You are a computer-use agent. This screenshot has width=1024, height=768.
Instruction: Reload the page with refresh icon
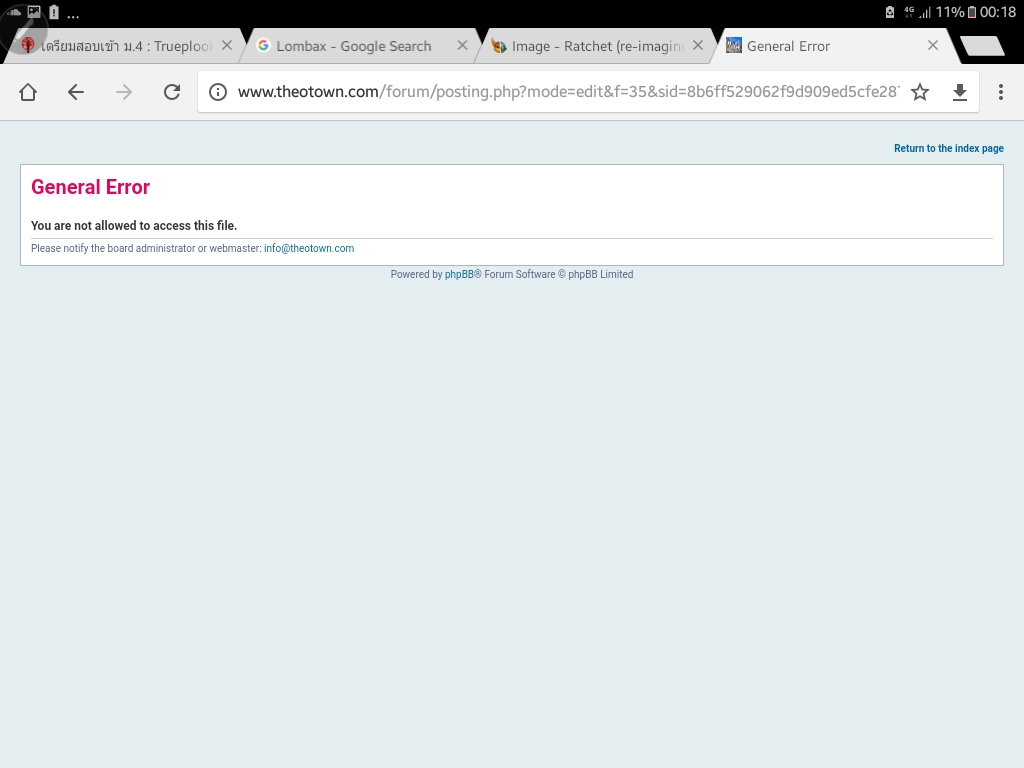click(172, 92)
